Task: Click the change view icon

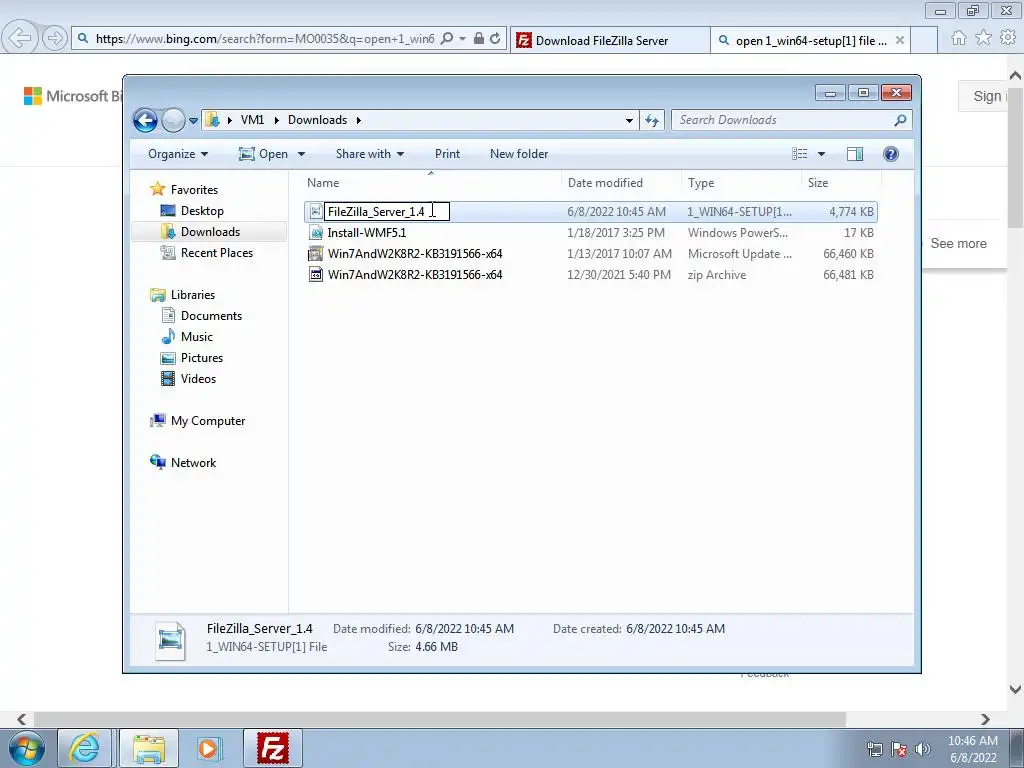Action: pos(800,154)
